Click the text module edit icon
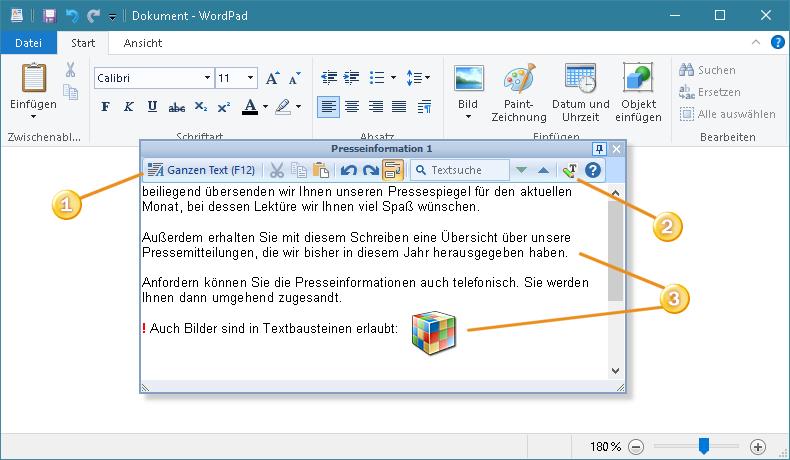The height and width of the screenshot is (460, 790). click(570, 171)
